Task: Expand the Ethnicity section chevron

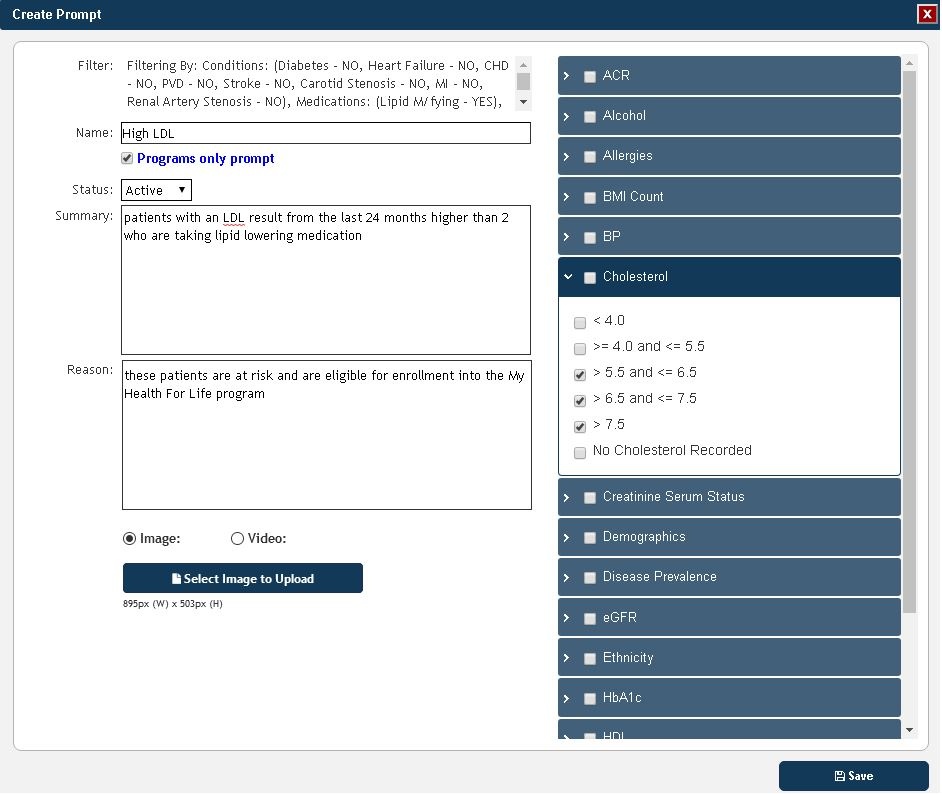Action: coord(567,658)
